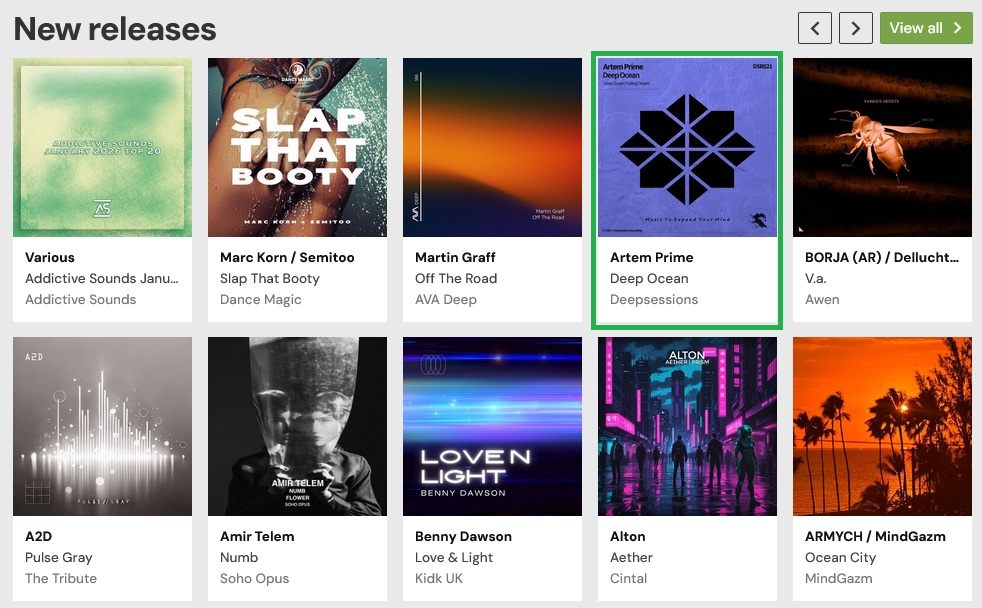Click the Deep Ocean purple cover art
The image size is (982, 608).
pyautogui.click(x=687, y=147)
